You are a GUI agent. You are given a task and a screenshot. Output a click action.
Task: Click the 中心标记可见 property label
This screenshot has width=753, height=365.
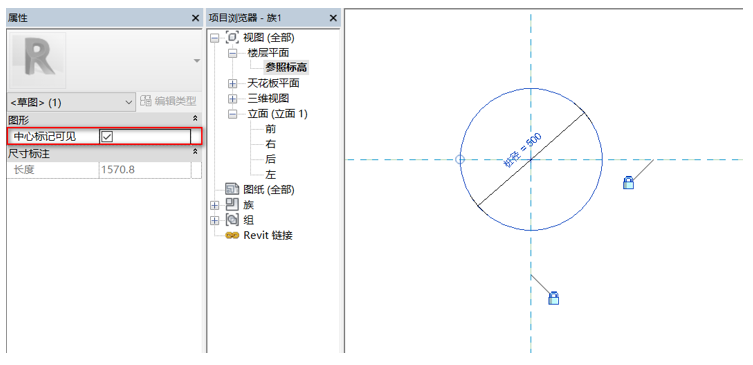coord(45,137)
